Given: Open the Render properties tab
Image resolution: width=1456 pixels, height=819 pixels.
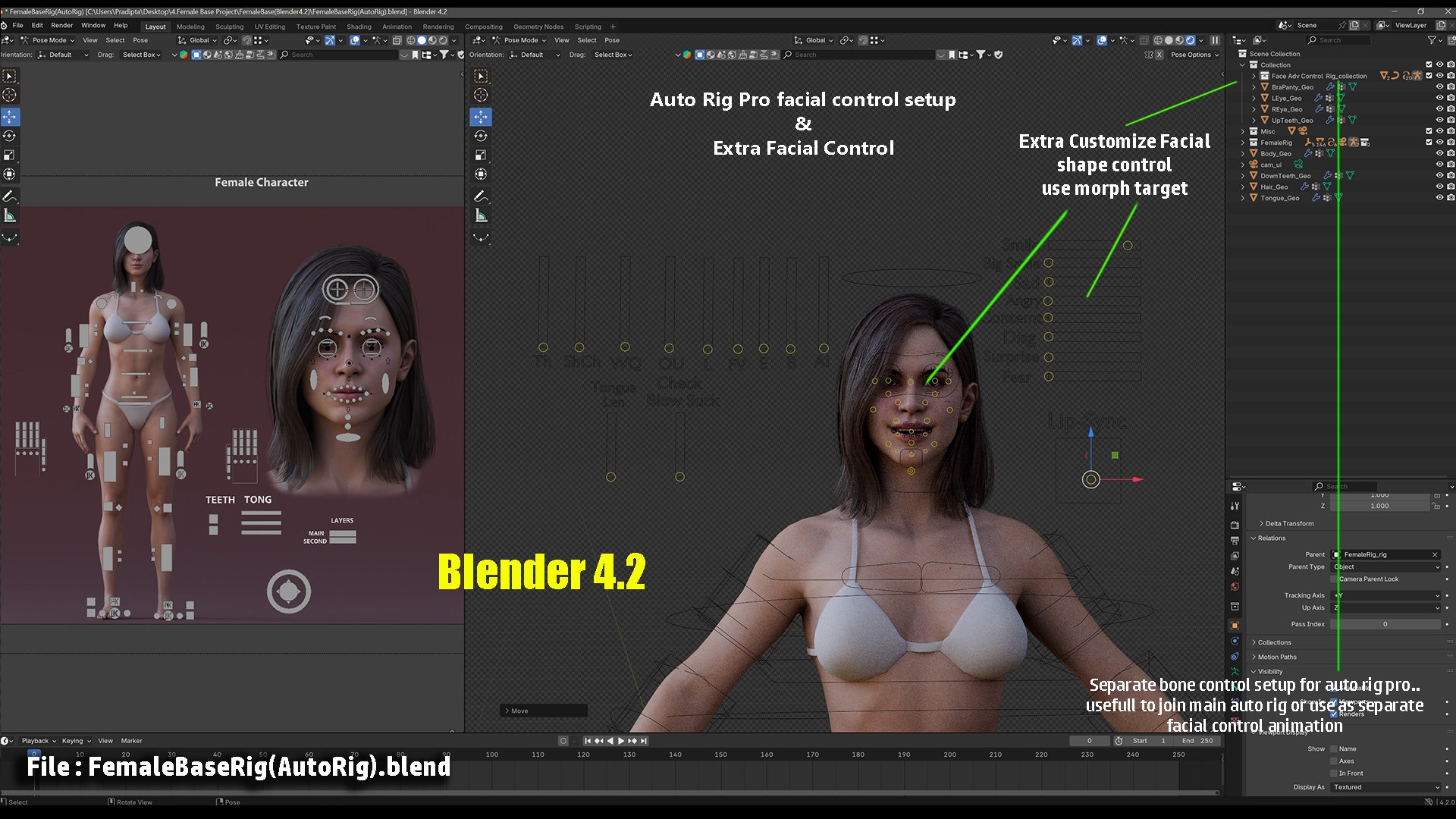Looking at the screenshot, I should point(1235,525).
